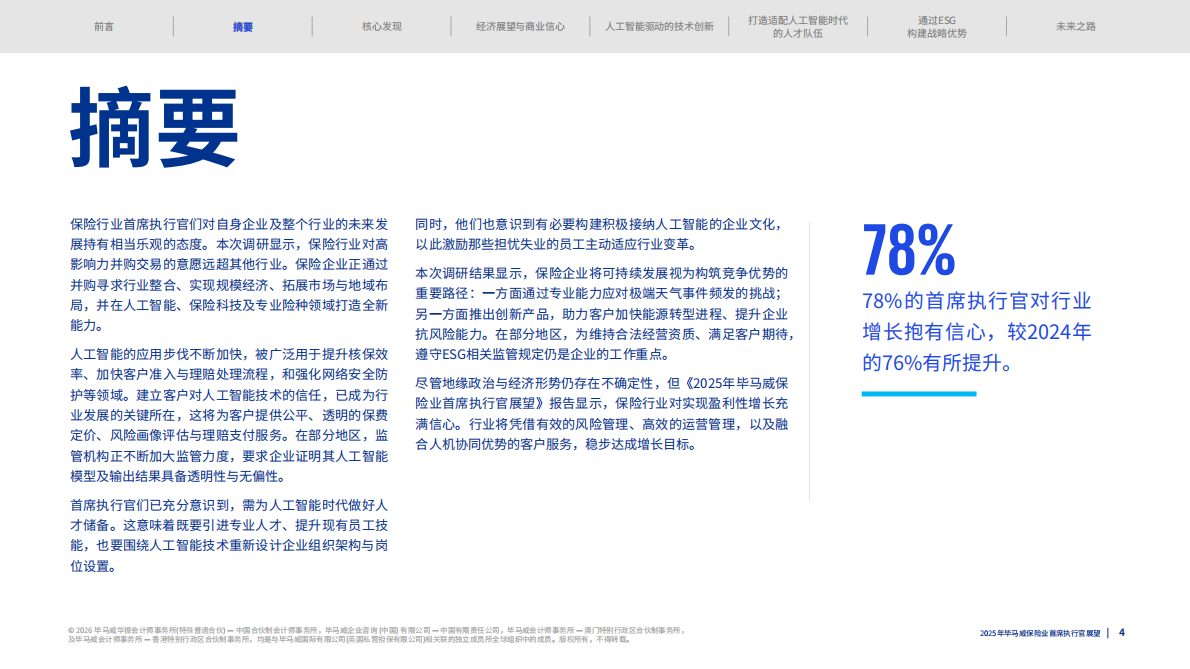Go to the 核心发现 section tab
The height and width of the screenshot is (669, 1190).
[382, 27]
